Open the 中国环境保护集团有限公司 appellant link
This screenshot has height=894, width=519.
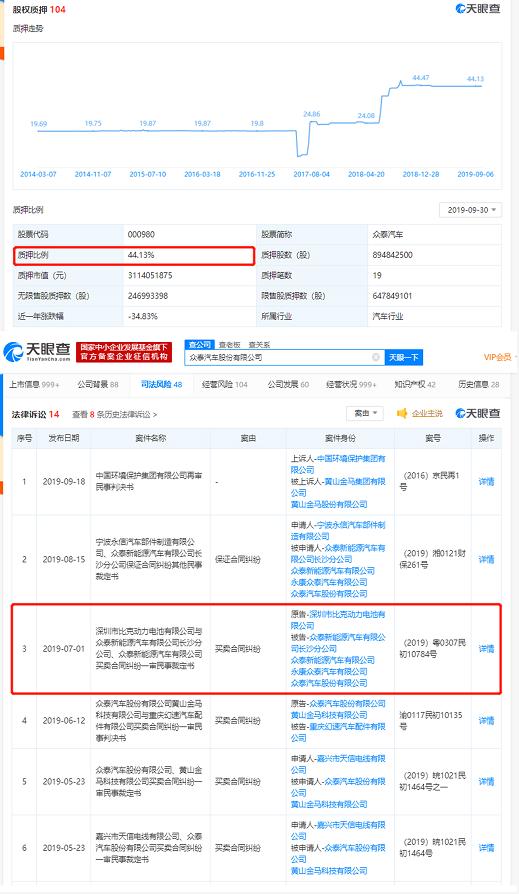pyautogui.click(x=338, y=464)
